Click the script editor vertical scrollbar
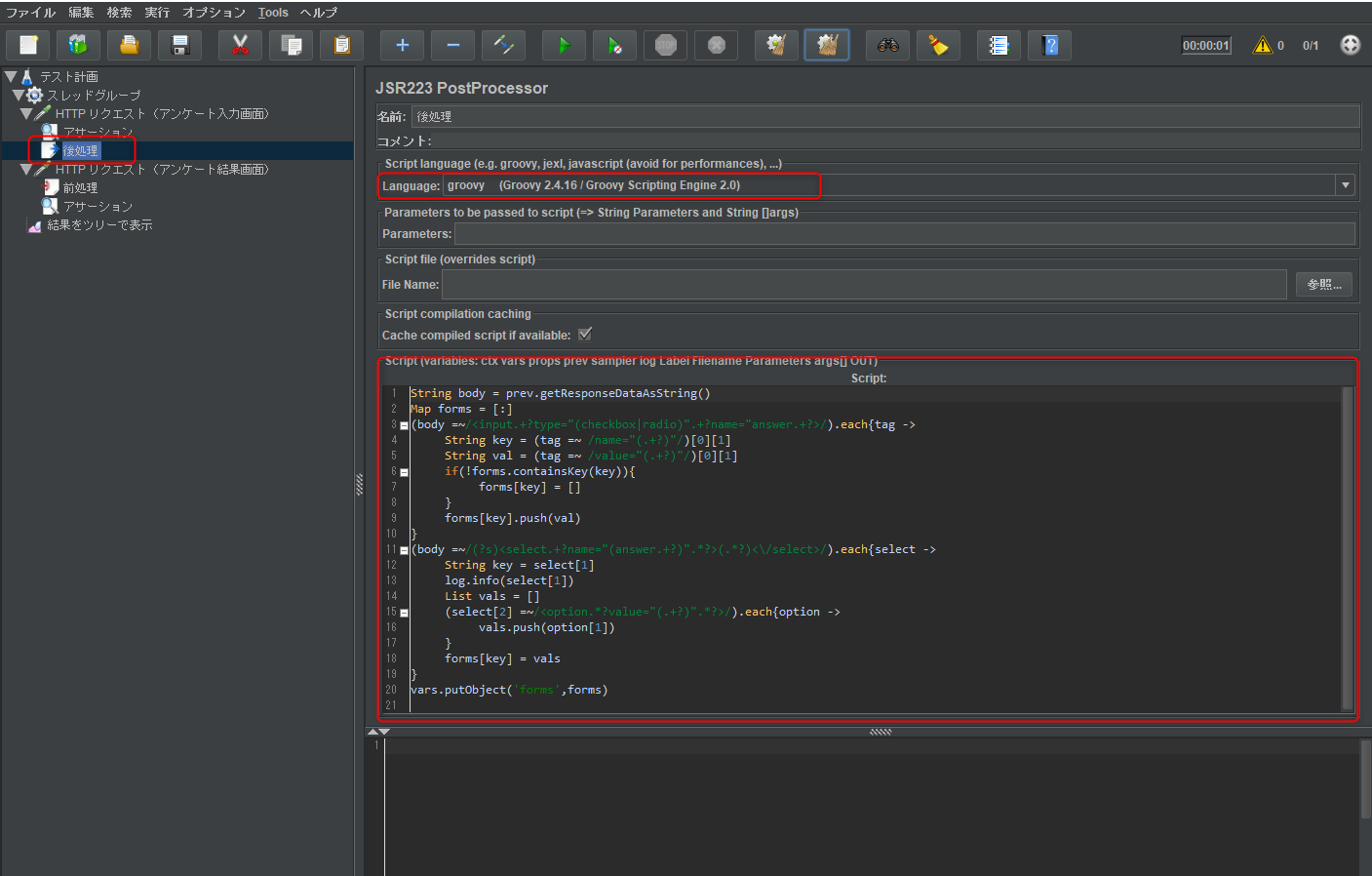 (1348, 546)
